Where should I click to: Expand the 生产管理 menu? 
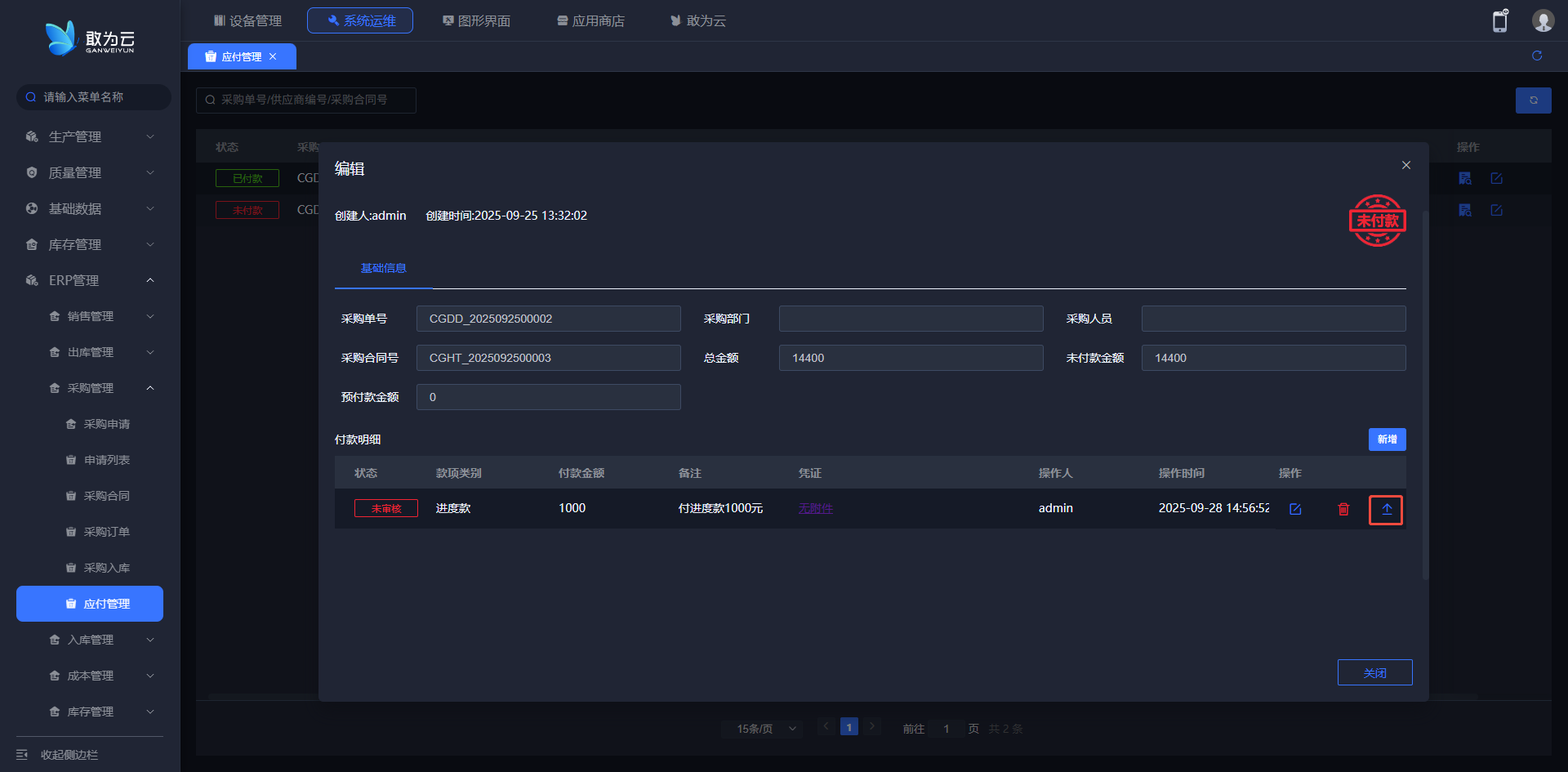tap(90, 136)
